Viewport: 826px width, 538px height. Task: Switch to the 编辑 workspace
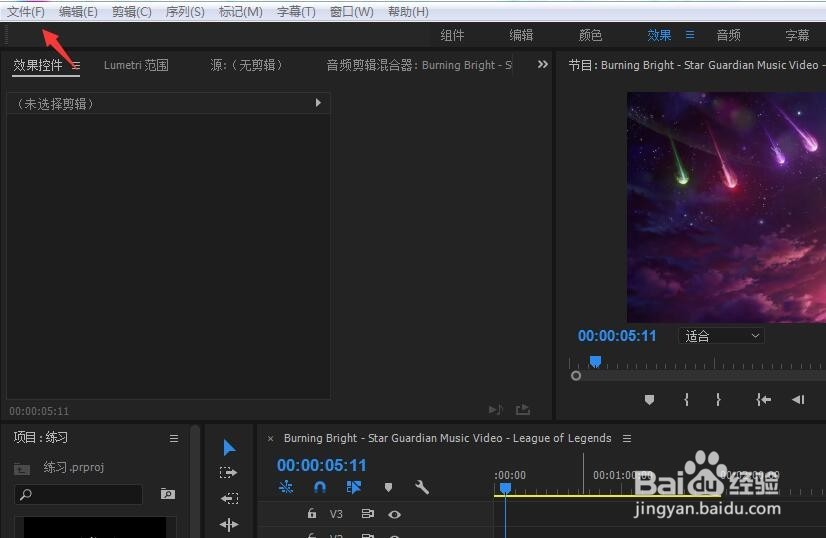pos(521,35)
